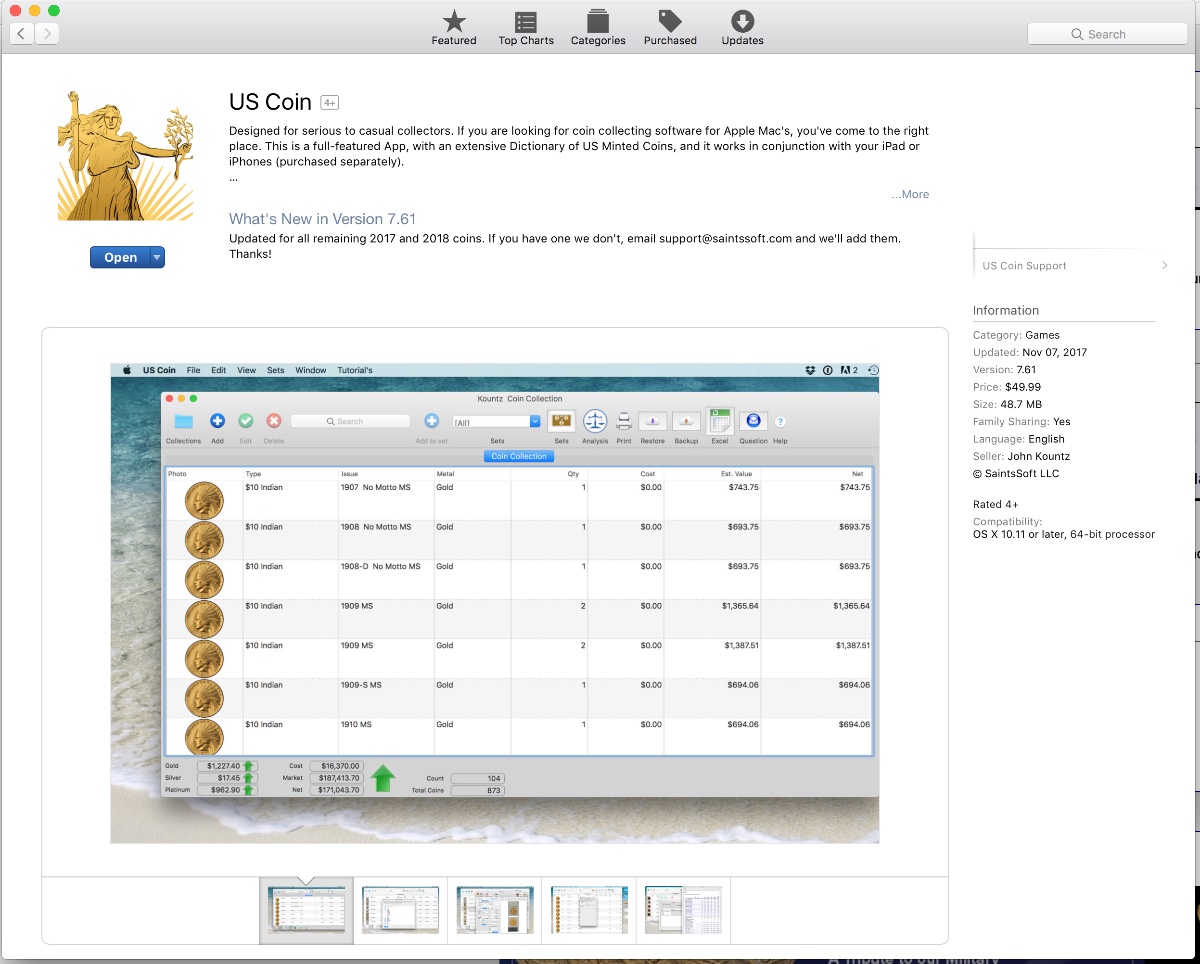Click "Rated 4+" text
The image size is (1200, 964).
tap(996, 504)
